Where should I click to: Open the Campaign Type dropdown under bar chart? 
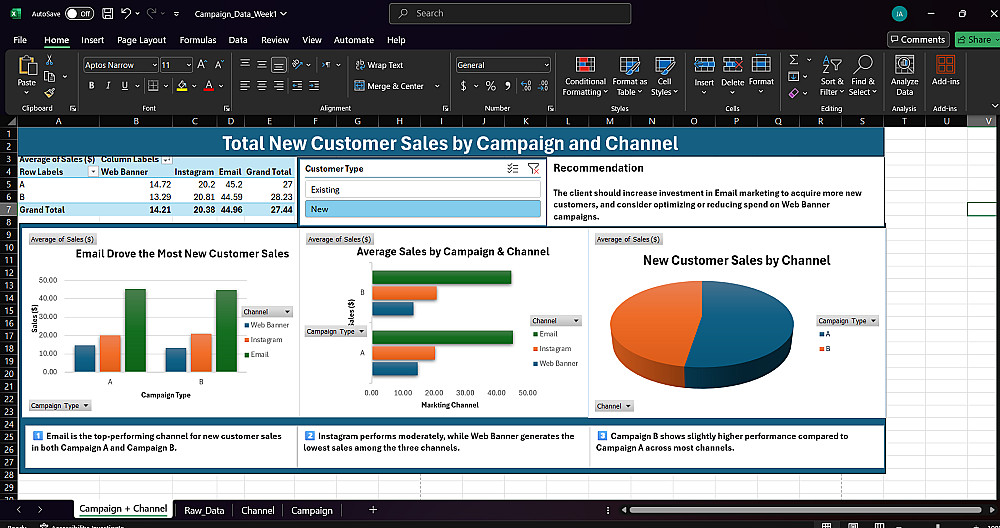(60, 405)
